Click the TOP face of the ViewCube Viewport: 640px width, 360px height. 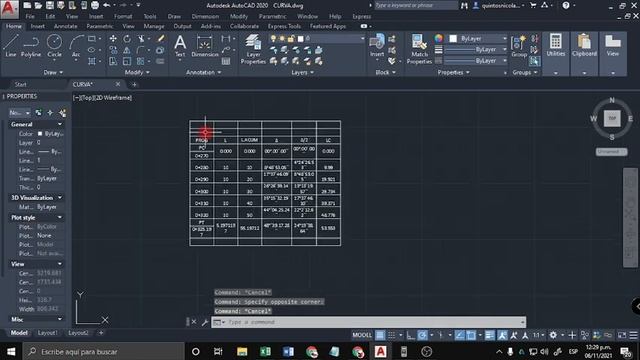pos(612,118)
